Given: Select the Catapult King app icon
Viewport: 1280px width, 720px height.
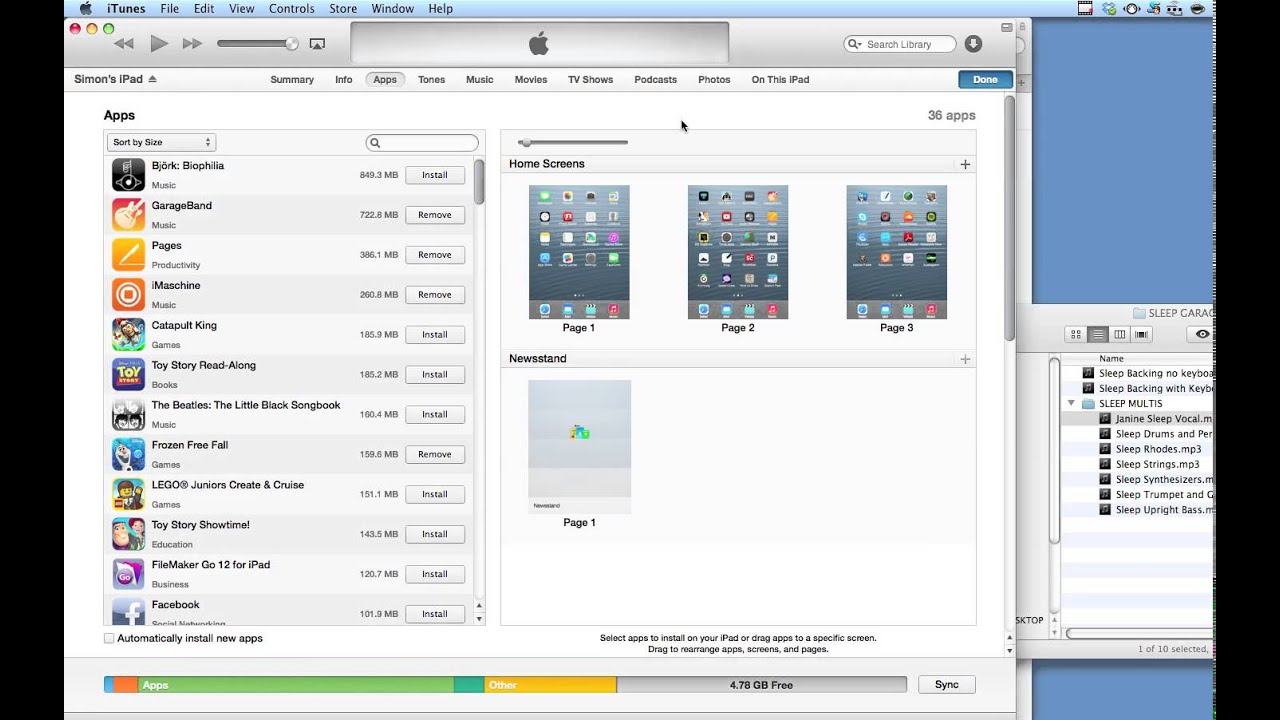Looking at the screenshot, I should tap(128, 335).
